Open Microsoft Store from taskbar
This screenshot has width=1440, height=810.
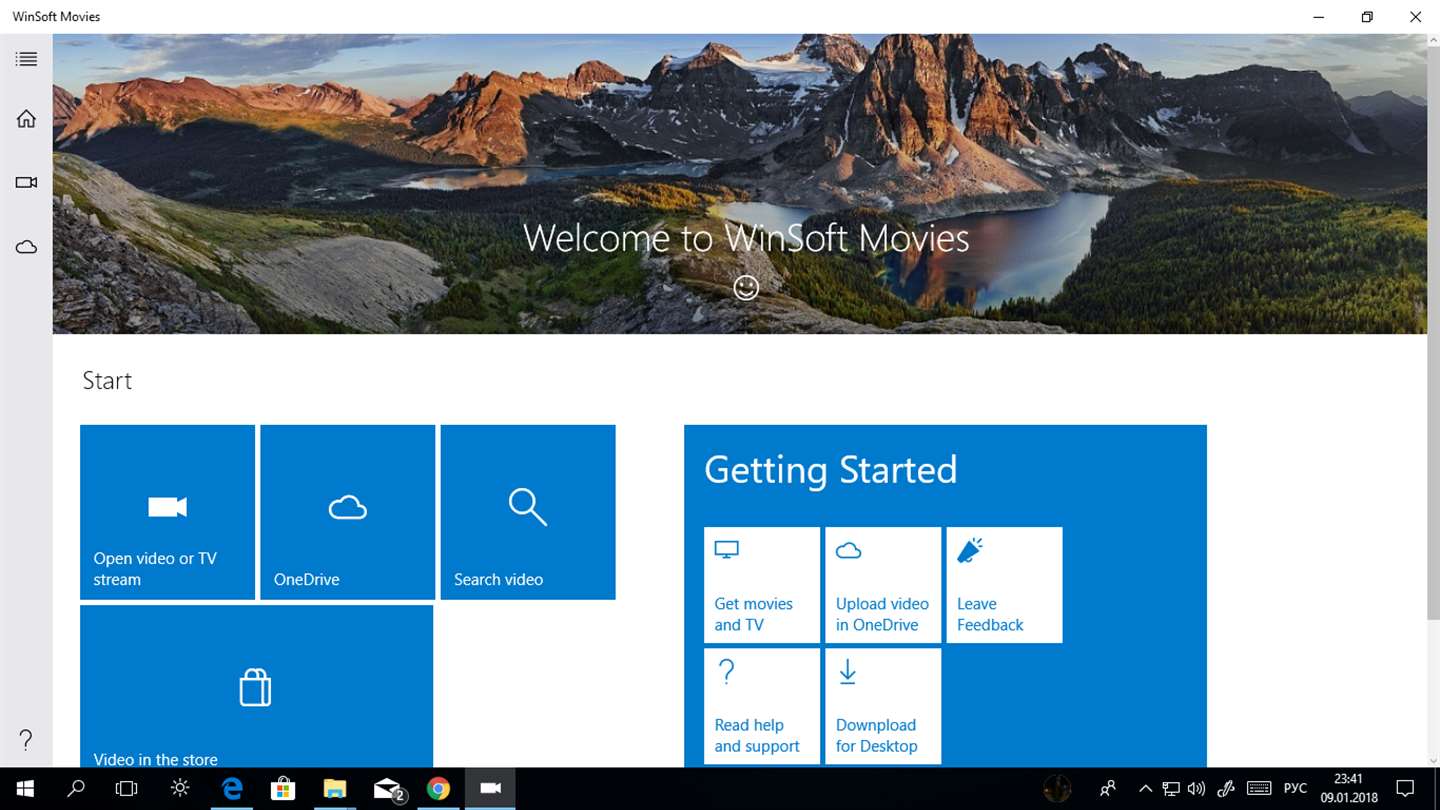[x=283, y=789]
